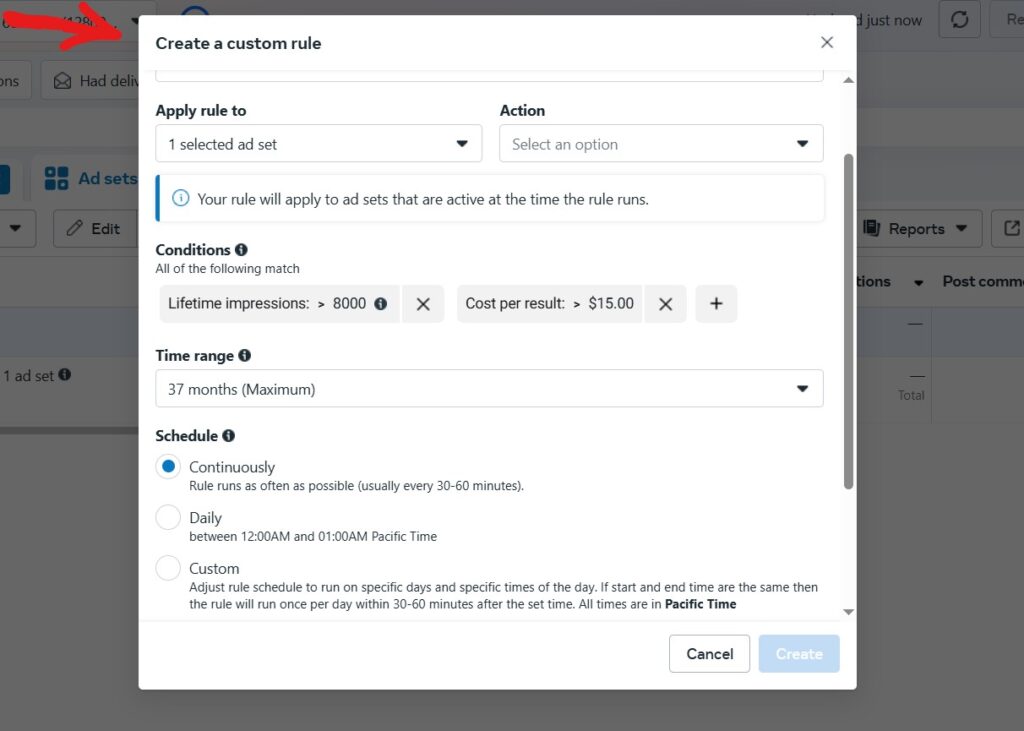Click the dialog scrollbar up arrow
Image resolution: width=1024 pixels, height=731 pixels.
848,80
